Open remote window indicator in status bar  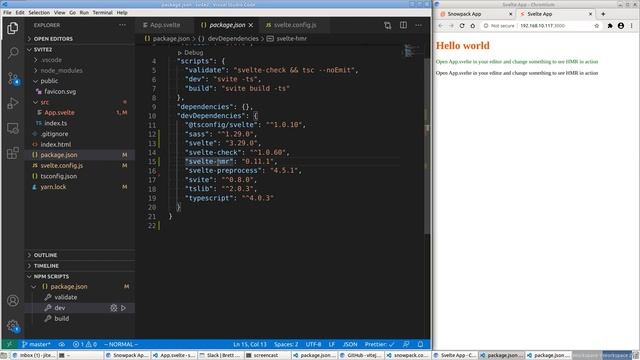(9, 344)
